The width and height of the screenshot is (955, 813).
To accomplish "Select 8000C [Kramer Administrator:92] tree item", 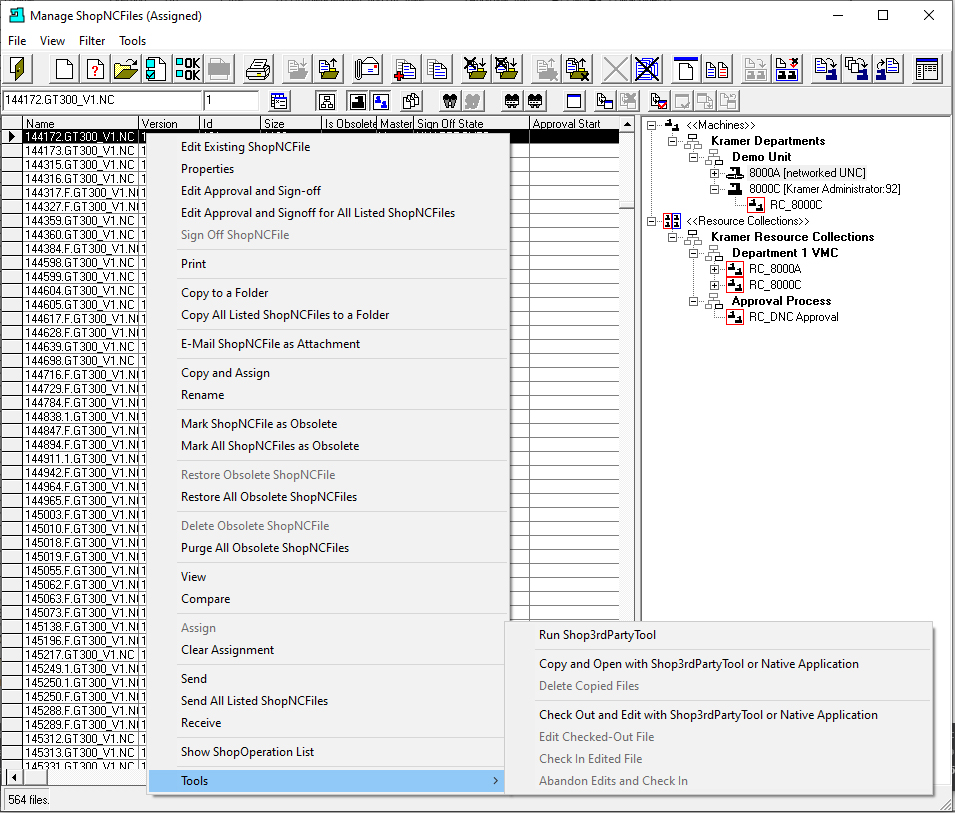I will (x=825, y=189).
